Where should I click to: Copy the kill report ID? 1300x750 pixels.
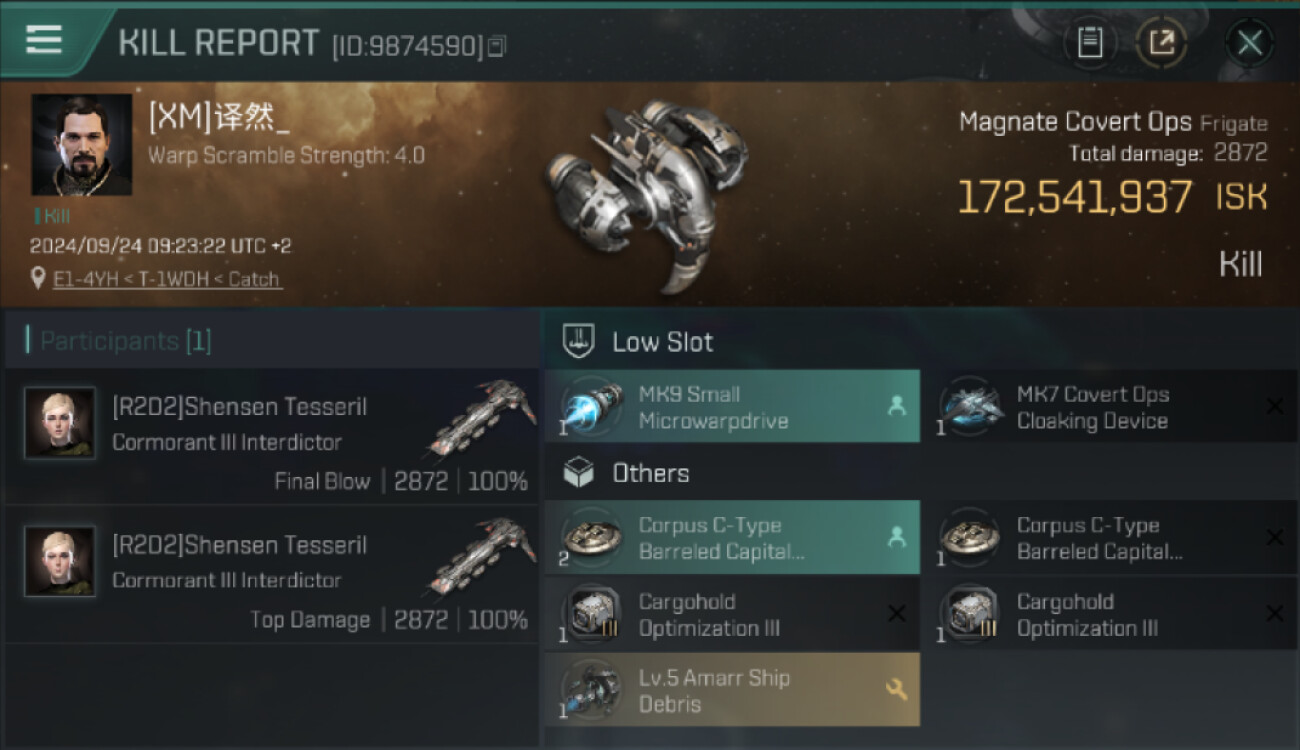click(497, 46)
